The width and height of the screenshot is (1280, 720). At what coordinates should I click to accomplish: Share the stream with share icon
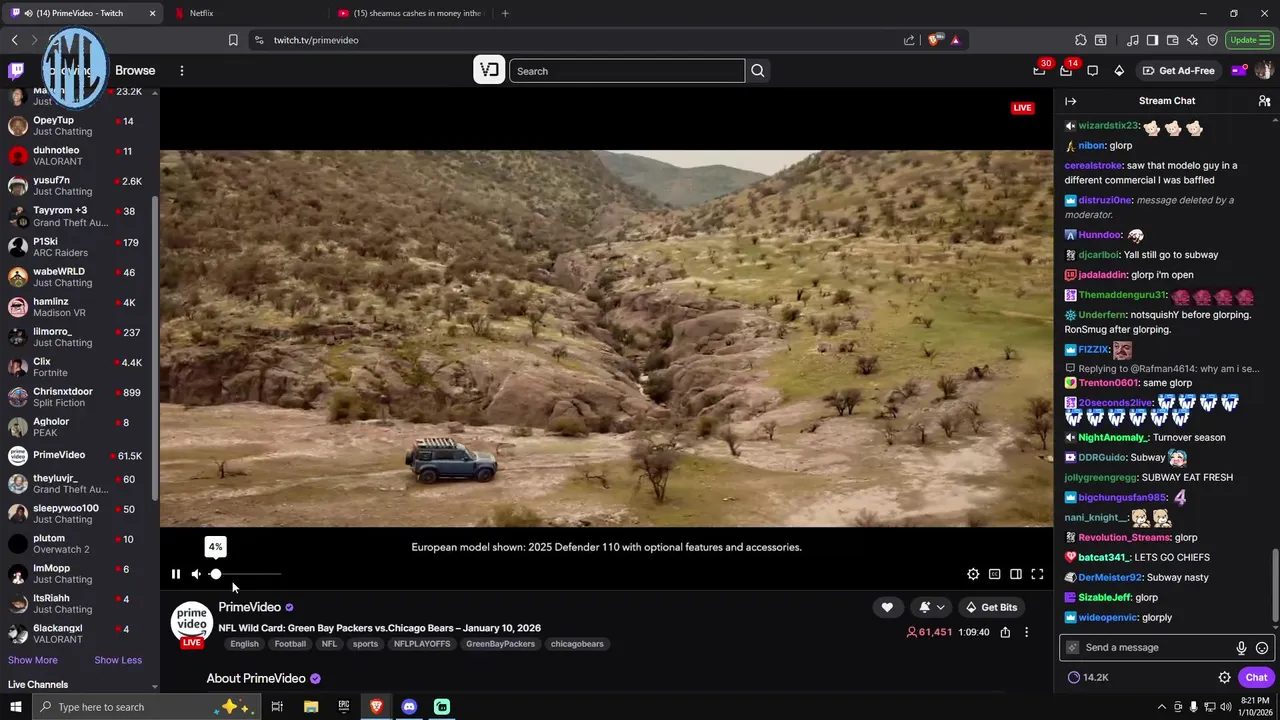click(1005, 632)
